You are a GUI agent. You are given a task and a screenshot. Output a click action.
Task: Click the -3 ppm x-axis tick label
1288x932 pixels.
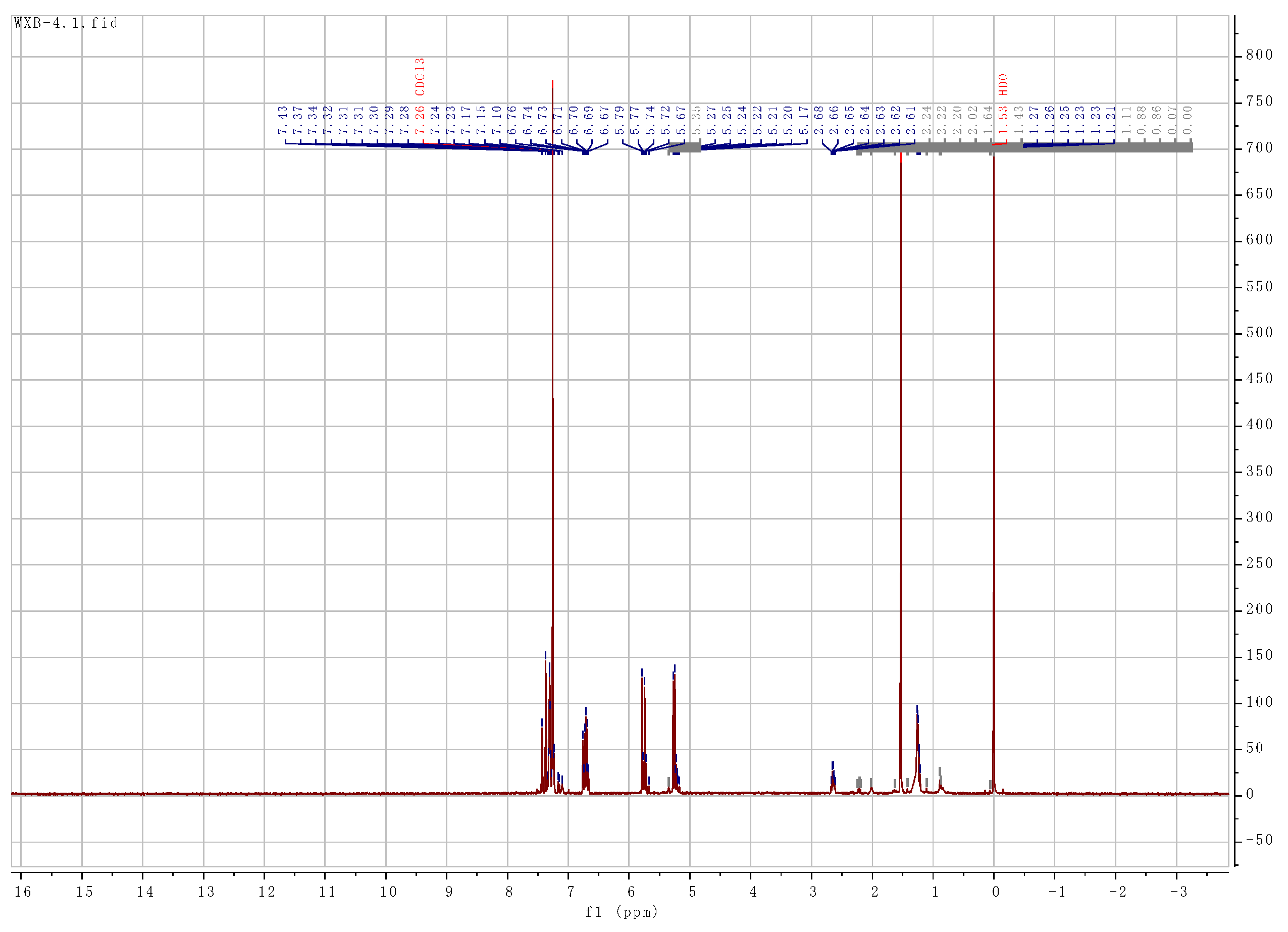[1178, 892]
